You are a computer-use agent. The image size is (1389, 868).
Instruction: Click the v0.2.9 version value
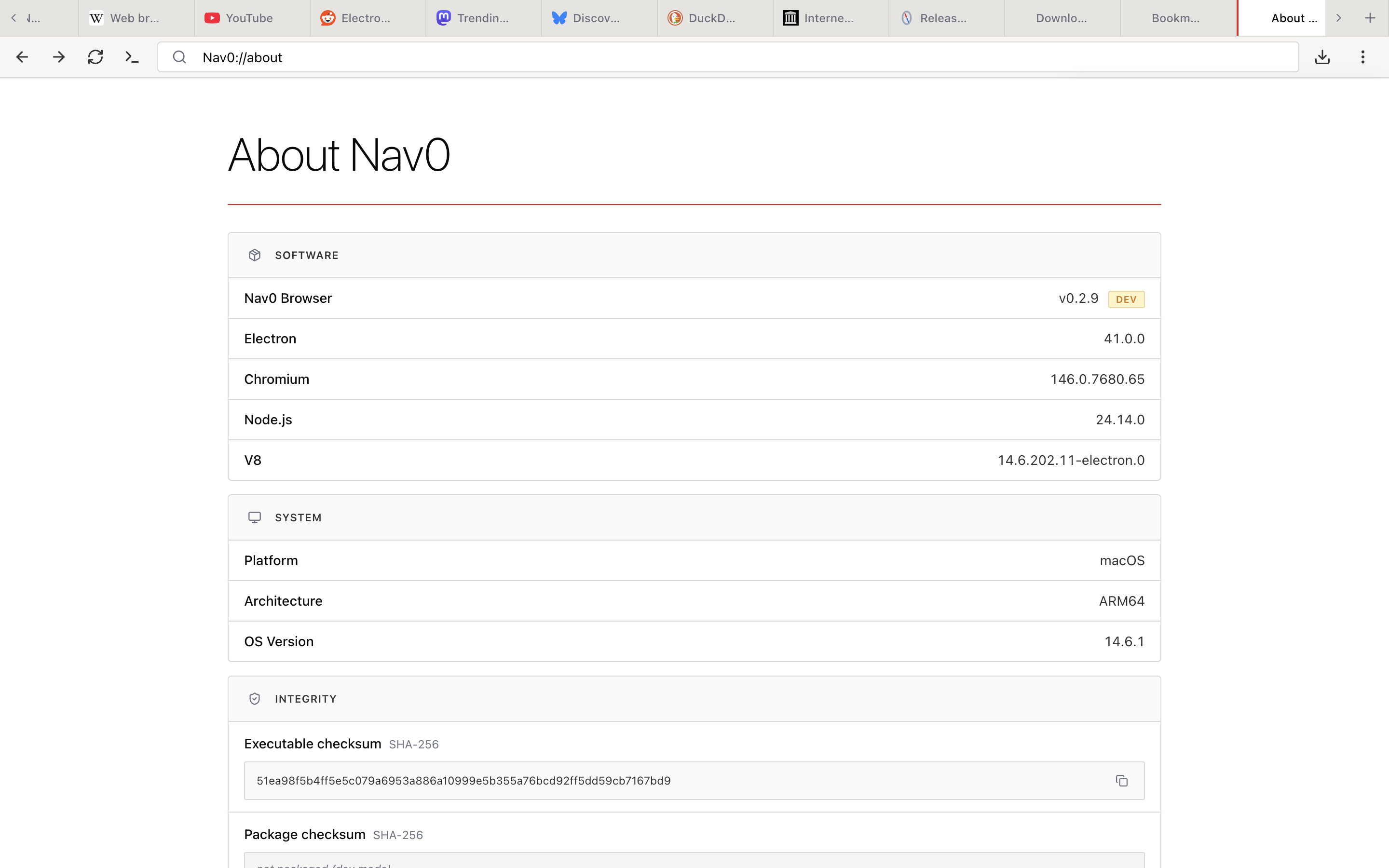click(1078, 298)
